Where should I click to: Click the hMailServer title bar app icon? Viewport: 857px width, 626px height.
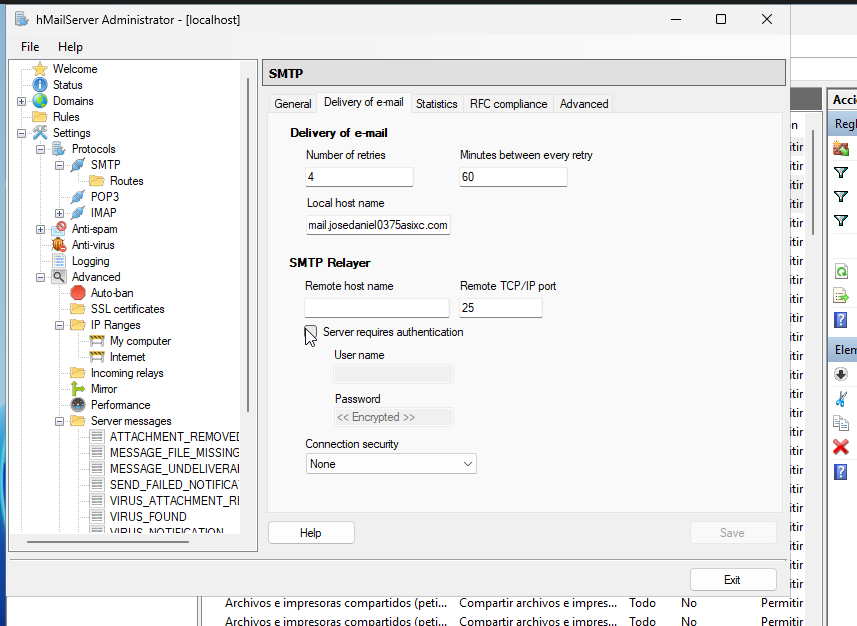pyautogui.click(x=22, y=20)
